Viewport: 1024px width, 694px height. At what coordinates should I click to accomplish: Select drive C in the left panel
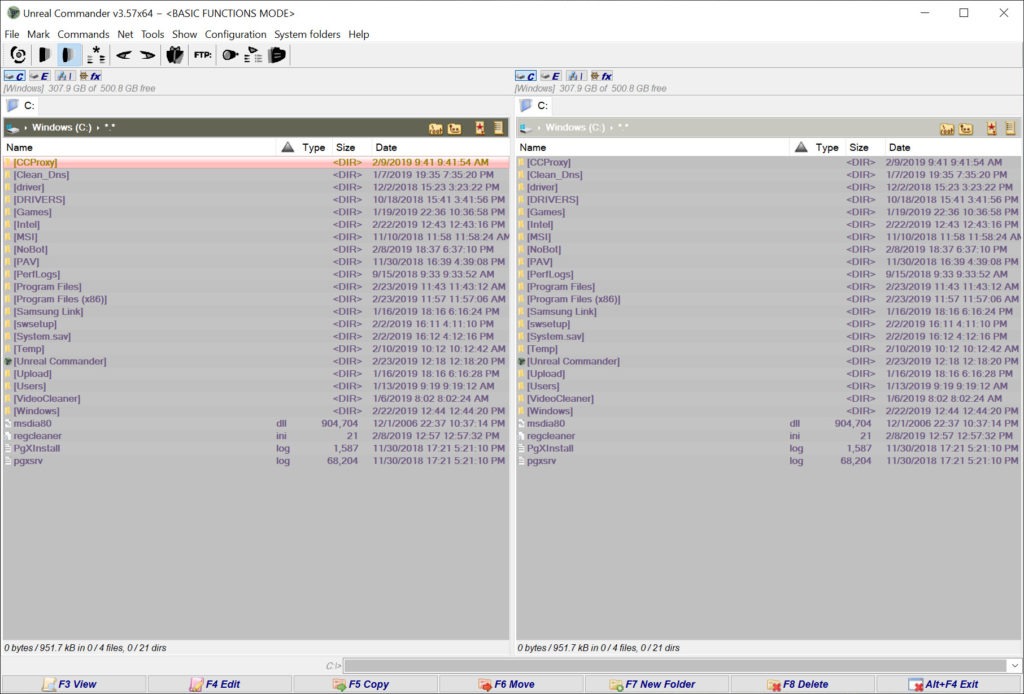pos(14,76)
